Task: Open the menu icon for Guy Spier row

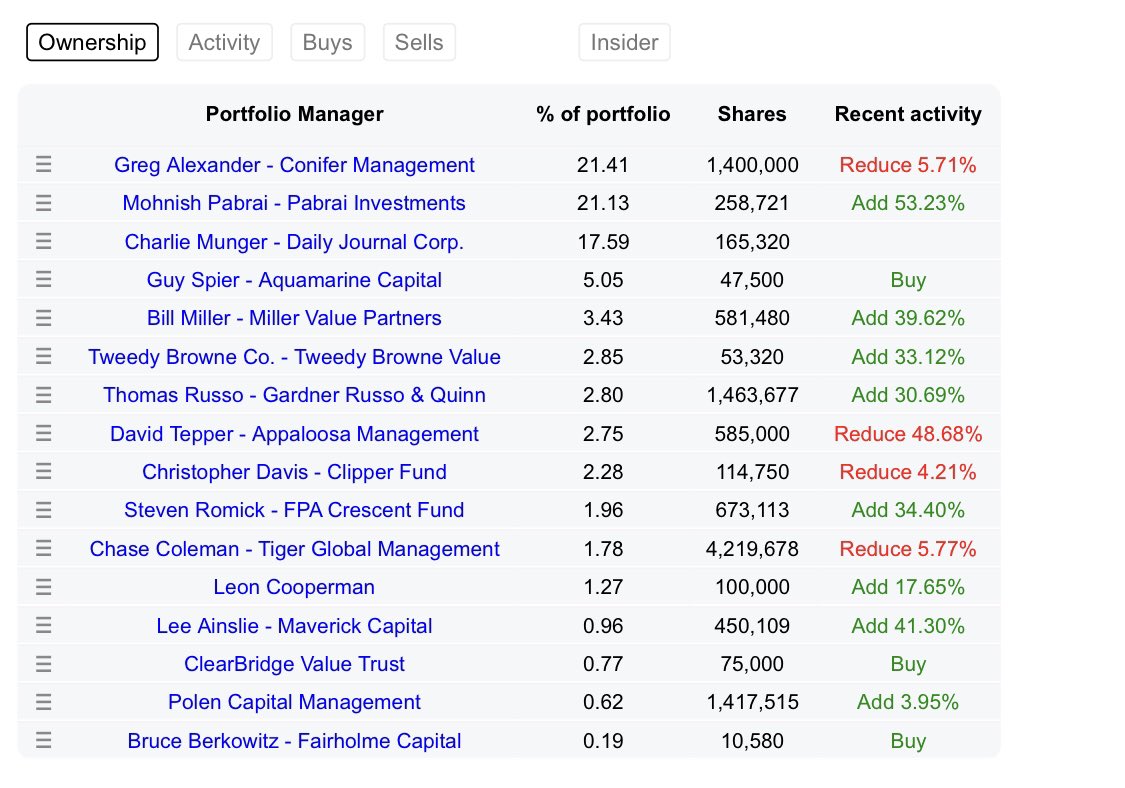Action: (44, 279)
